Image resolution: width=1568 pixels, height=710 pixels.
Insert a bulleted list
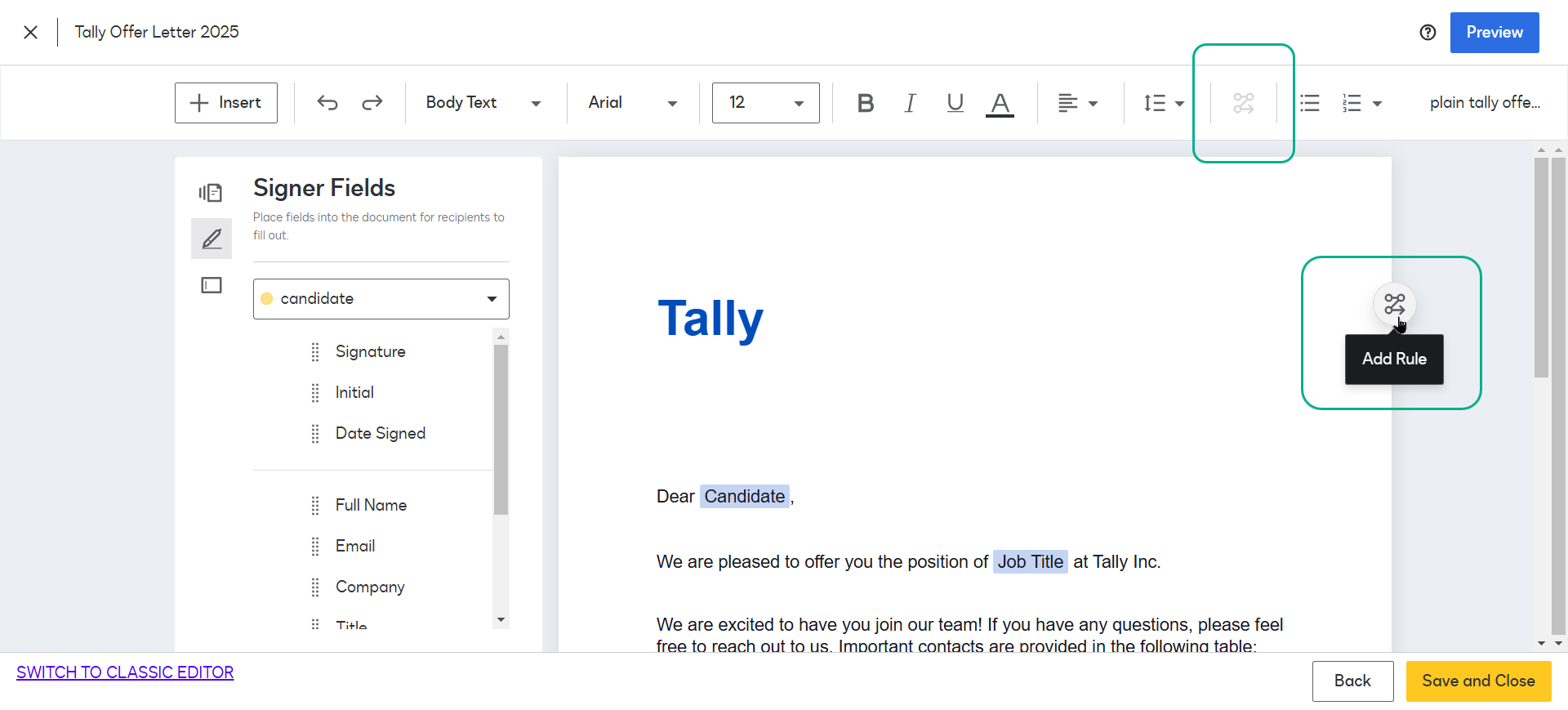click(1310, 103)
